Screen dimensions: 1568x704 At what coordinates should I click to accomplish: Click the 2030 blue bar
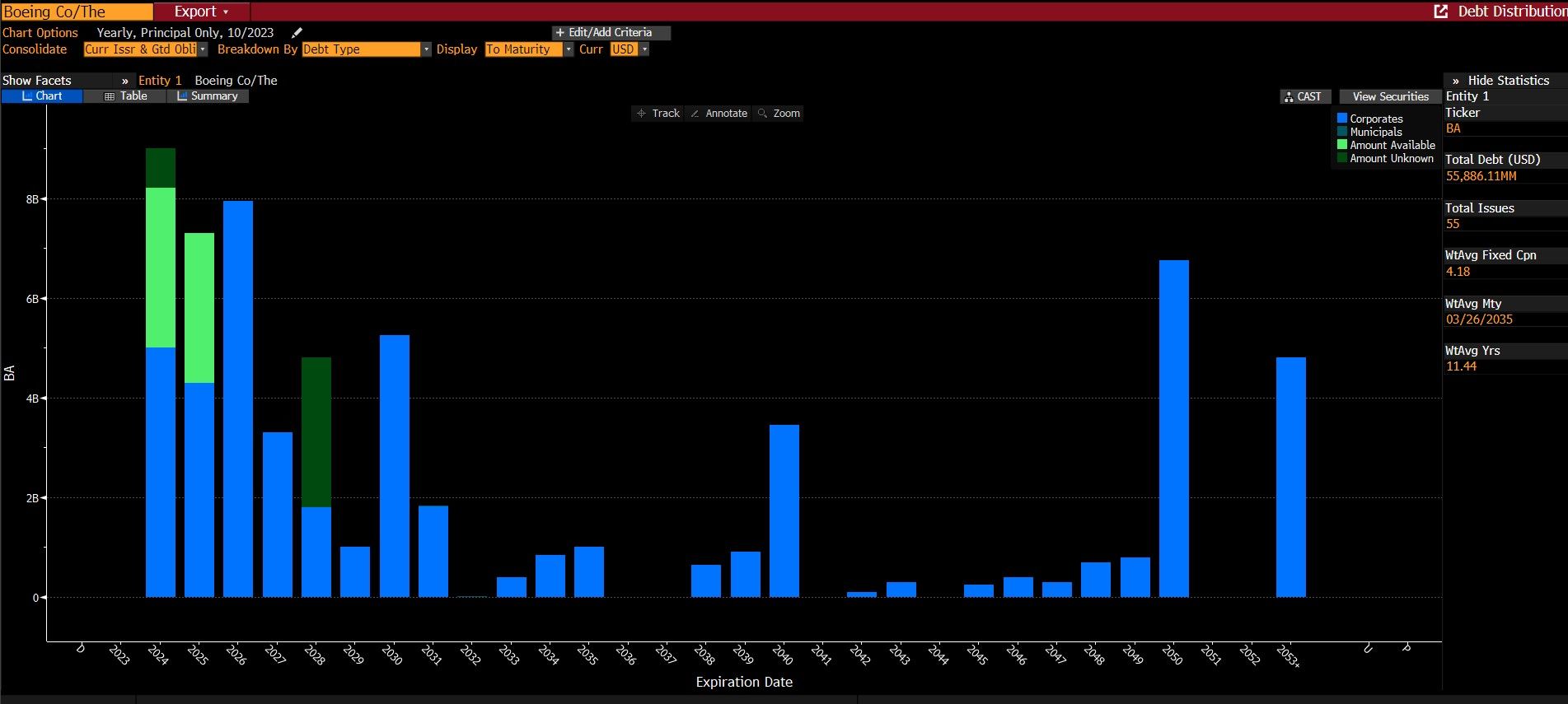[x=395, y=466]
